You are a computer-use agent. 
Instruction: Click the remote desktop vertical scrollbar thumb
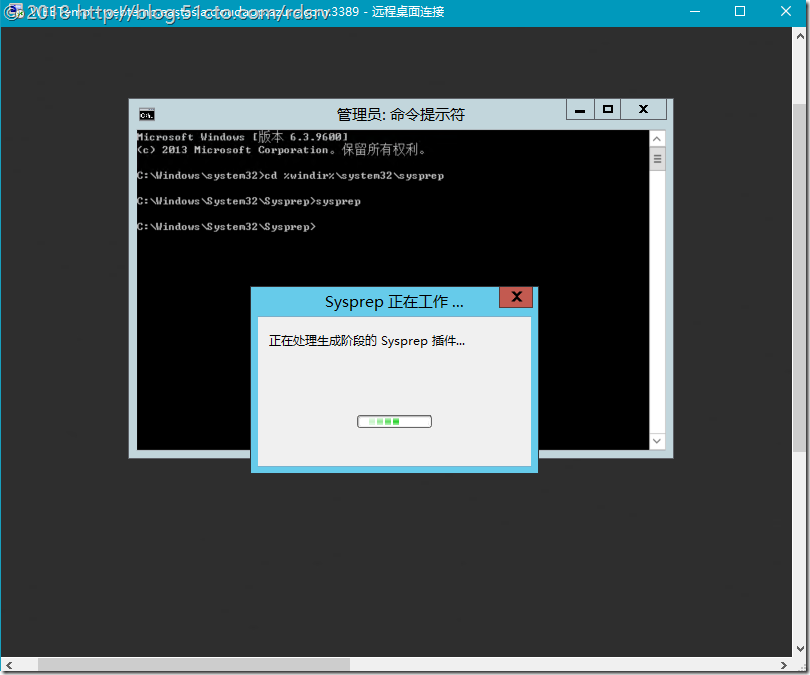[800, 278]
